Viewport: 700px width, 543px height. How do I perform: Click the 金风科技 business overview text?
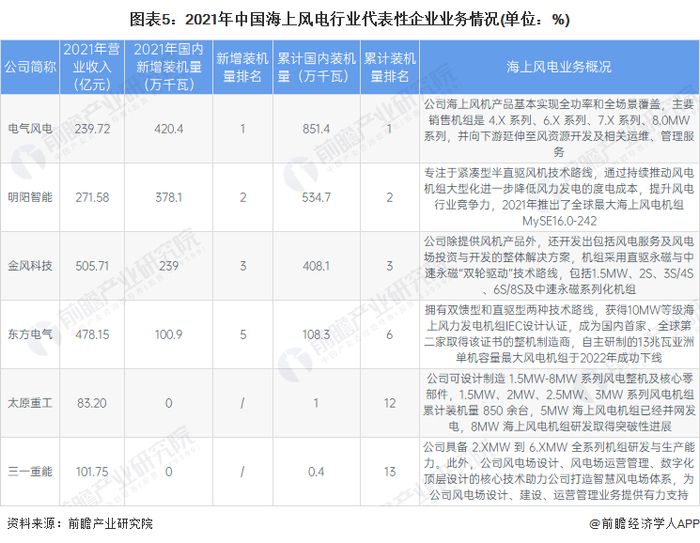[559, 266]
